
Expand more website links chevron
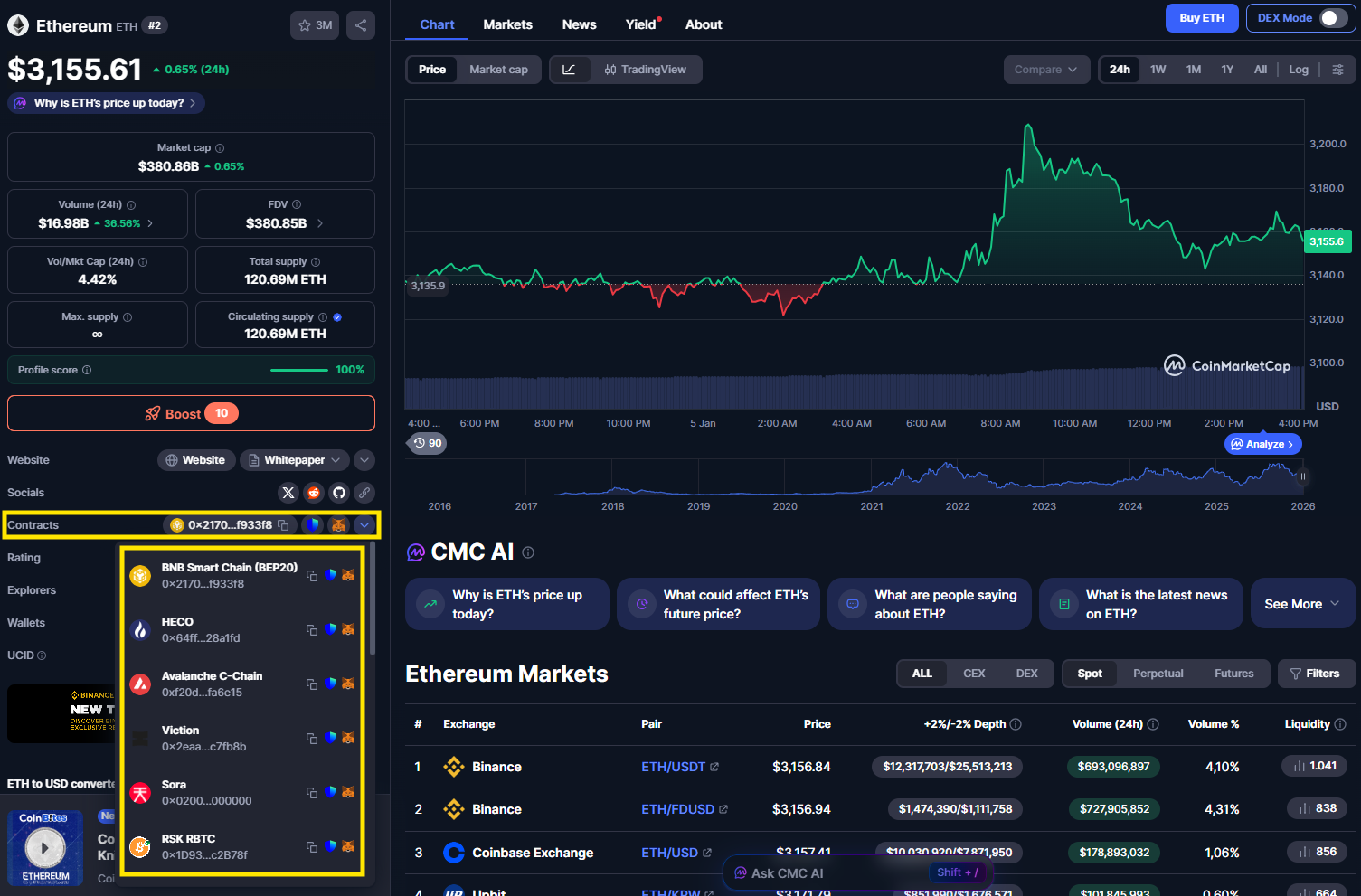pyautogui.click(x=364, y=460)
